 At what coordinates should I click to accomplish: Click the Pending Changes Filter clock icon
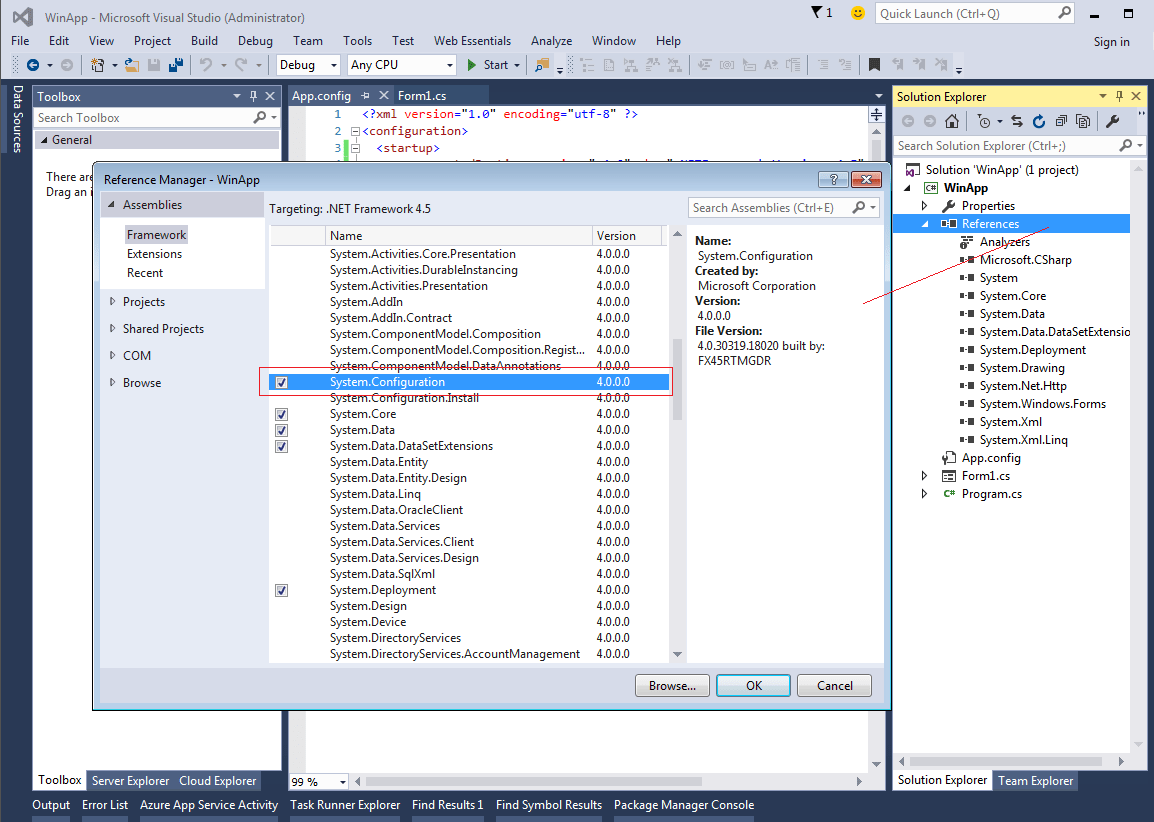coord(984,121)
